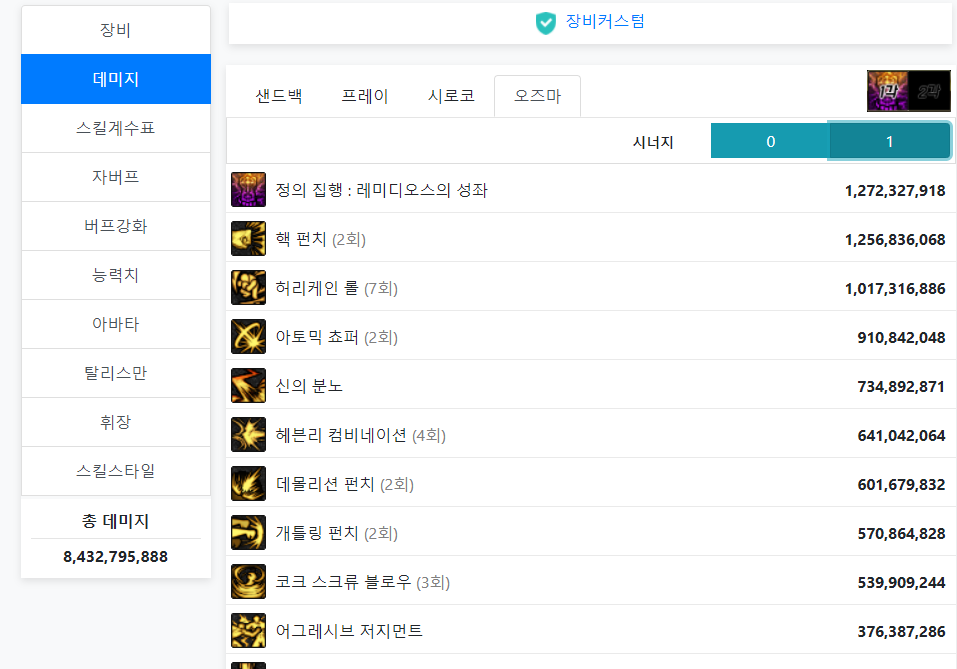This screenshot has height=669, width=957.
Task: Click the 코크 스크류 블로우 skill icon
Action: [x=248, y=582]
